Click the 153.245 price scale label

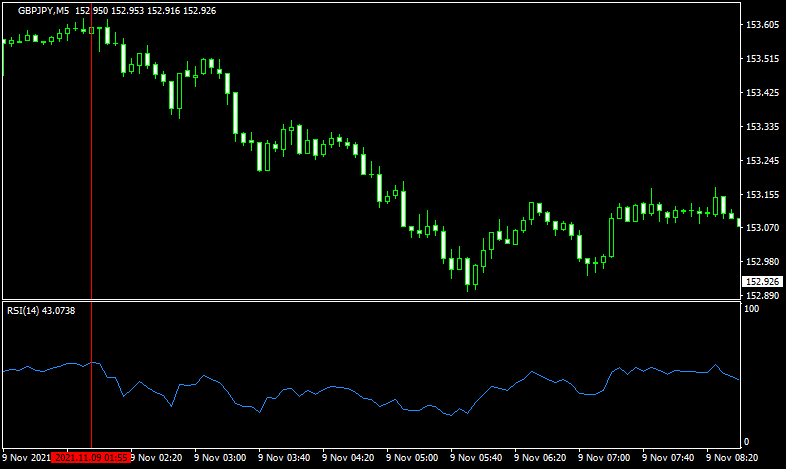(x=762, y=161)
